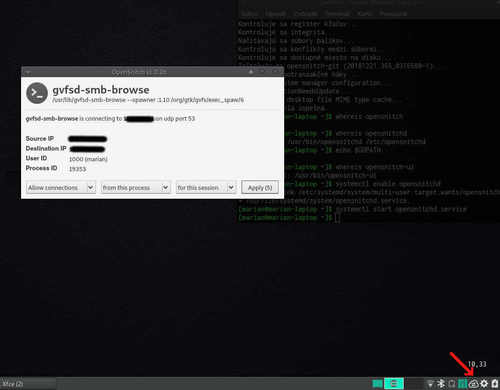Click the Apply (5) button

coord(260,188)
